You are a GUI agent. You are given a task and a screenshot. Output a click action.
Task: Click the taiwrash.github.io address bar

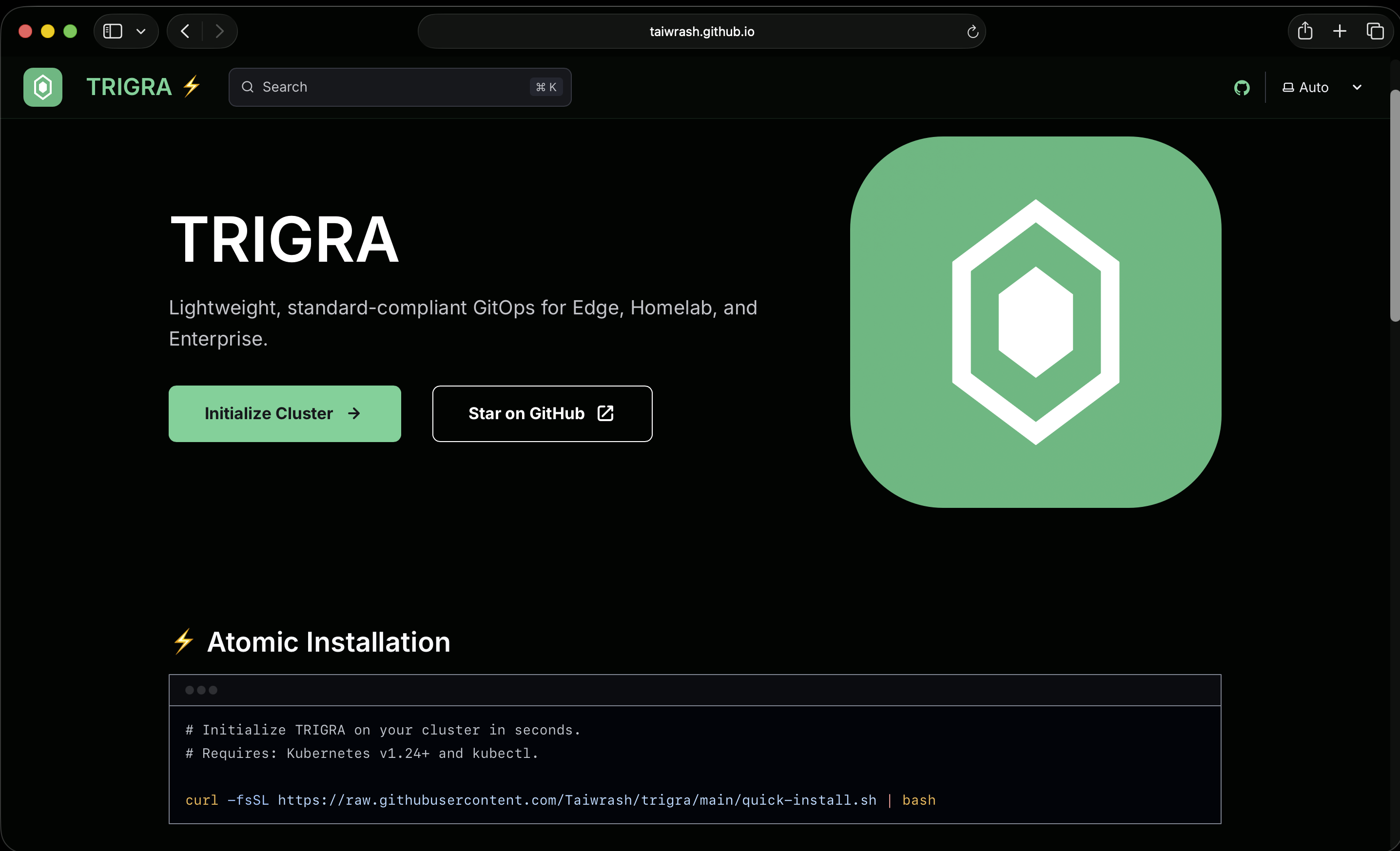coord(701,32)
